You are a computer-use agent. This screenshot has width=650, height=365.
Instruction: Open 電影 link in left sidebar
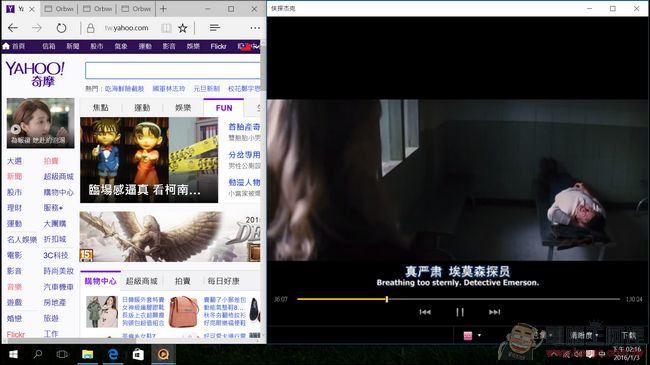pyautogui.click(x=15, y=256)
